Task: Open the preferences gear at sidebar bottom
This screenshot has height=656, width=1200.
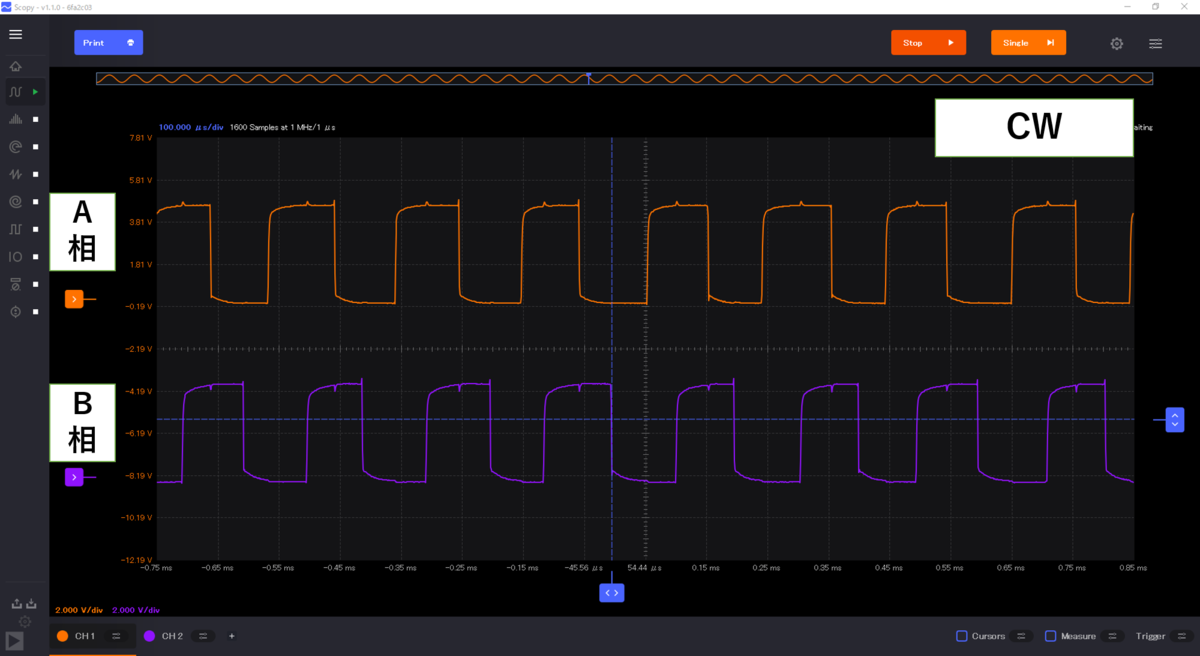Action: coord(25,622)
